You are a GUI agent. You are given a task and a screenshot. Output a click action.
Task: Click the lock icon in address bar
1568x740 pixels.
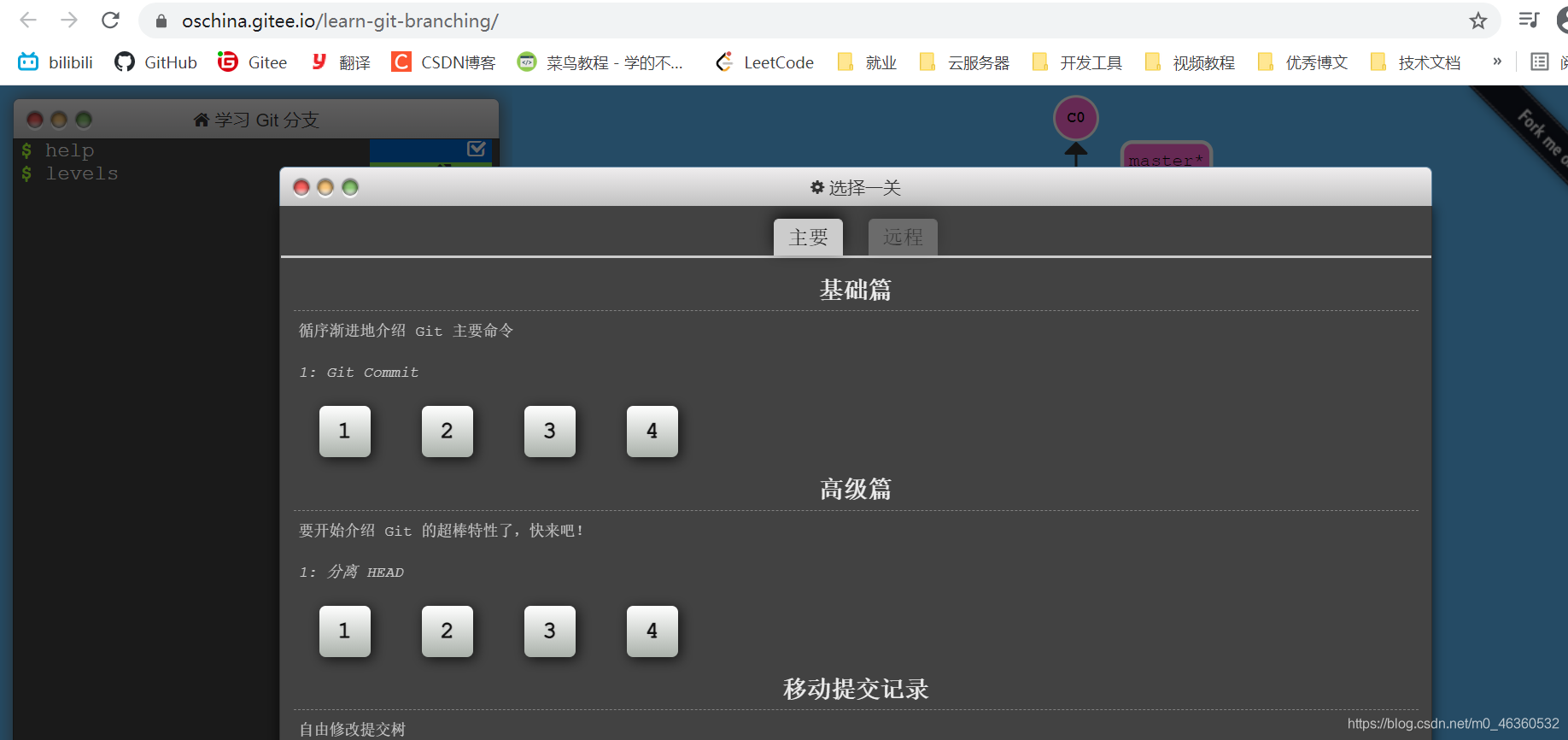coord(161,21)
